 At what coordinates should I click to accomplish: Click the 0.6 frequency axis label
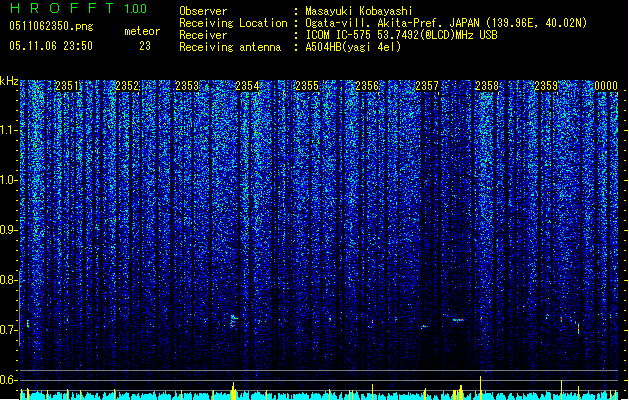click(x=6, y=380)
